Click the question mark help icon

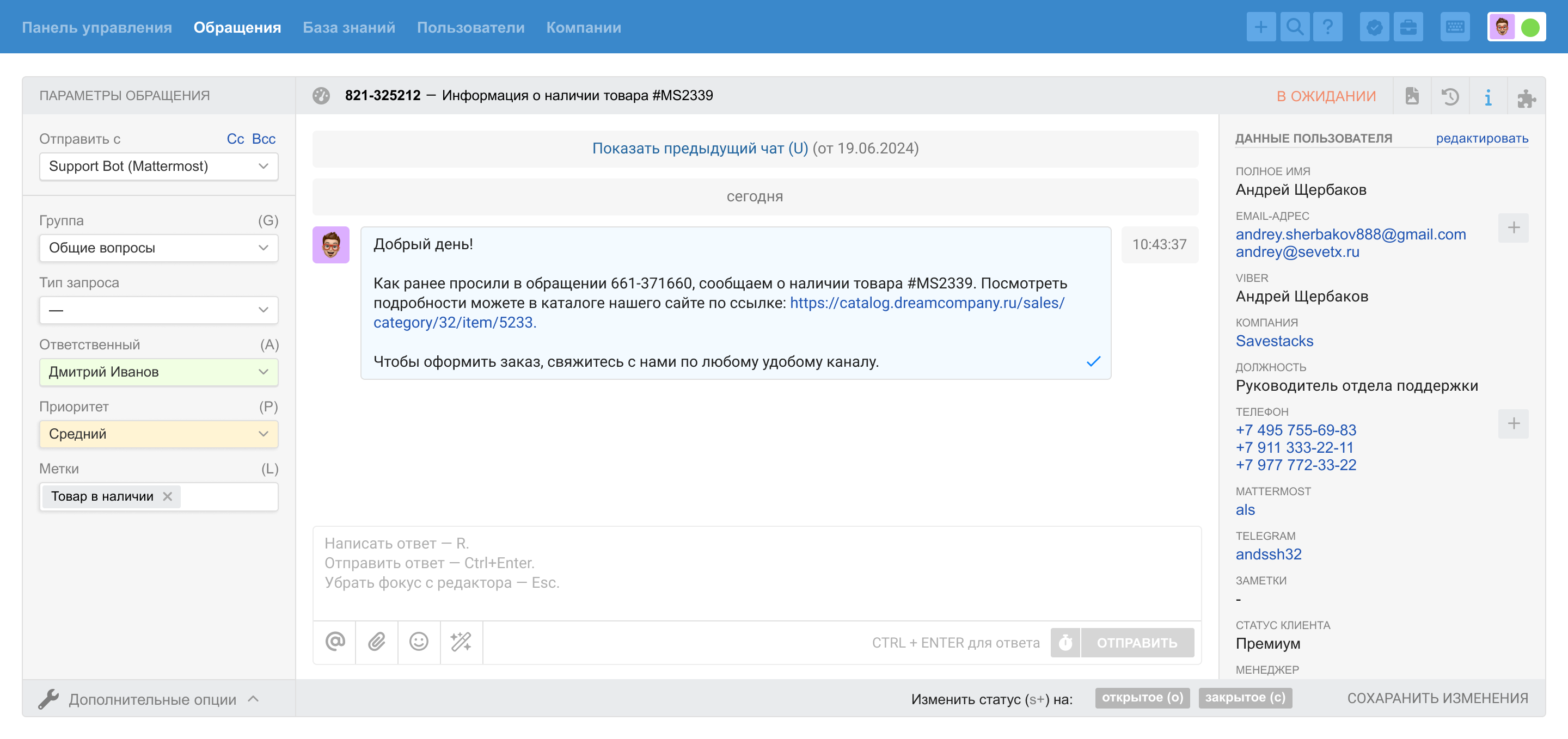[x=1328, y=27]
